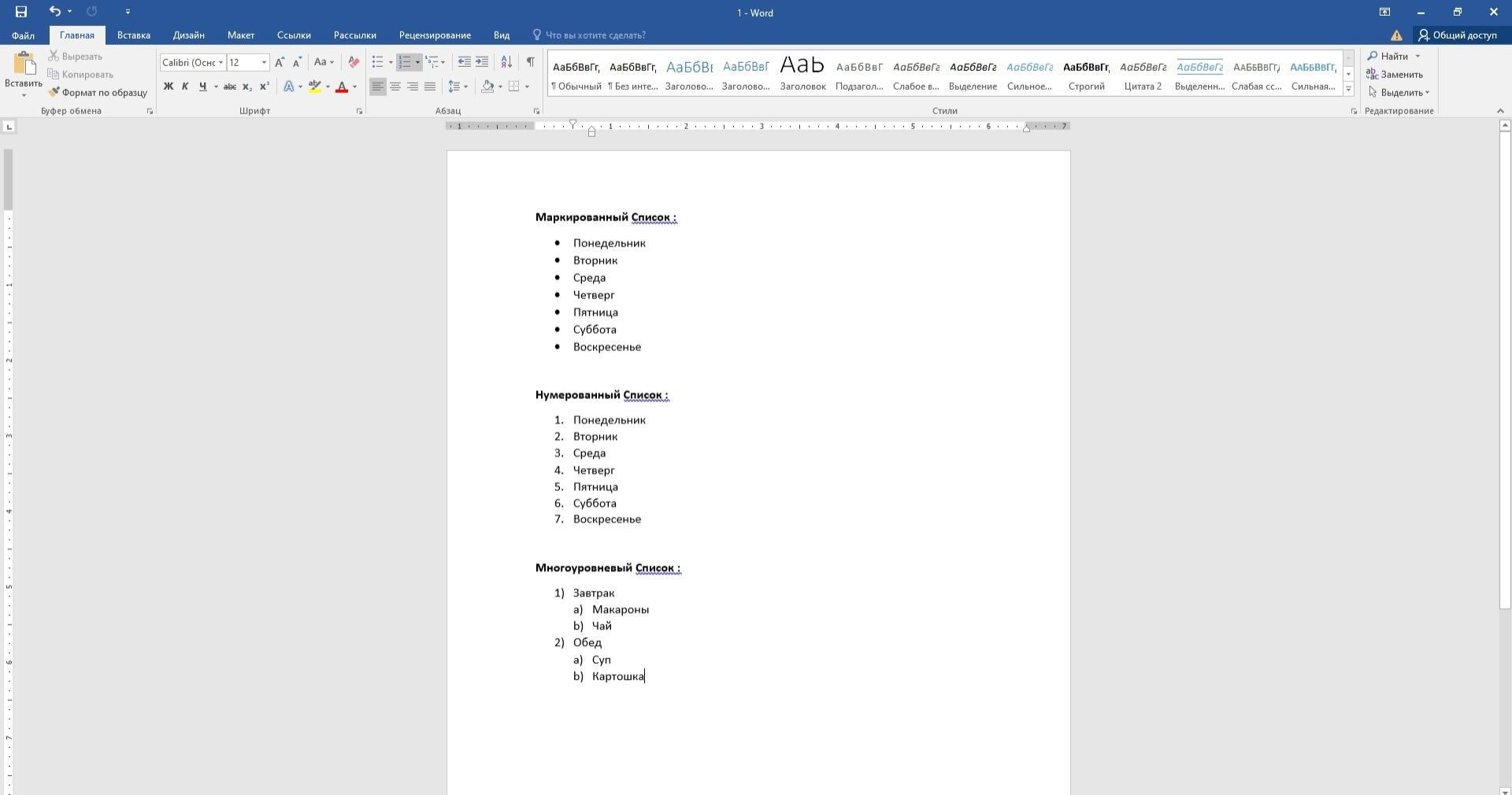Toggle strikethrough formatting
Image resolution: width=1512 pixels, height=795 pixels.
click(230, 87)
